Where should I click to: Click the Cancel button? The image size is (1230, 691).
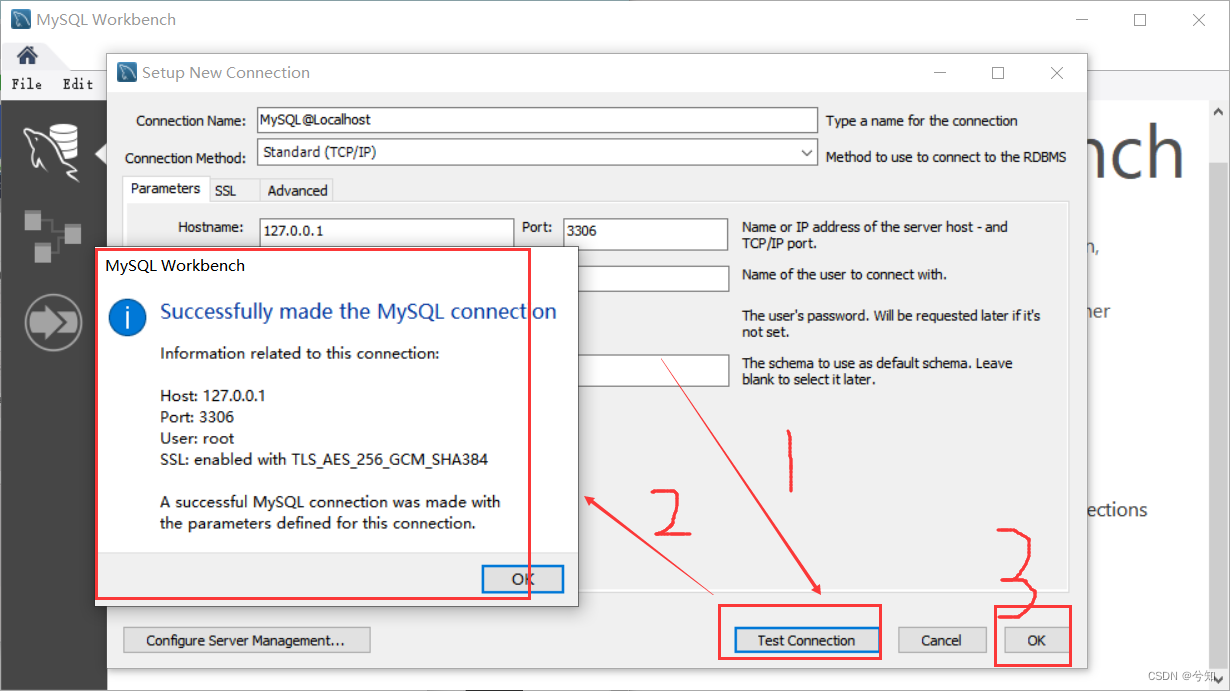coord(941,640)
